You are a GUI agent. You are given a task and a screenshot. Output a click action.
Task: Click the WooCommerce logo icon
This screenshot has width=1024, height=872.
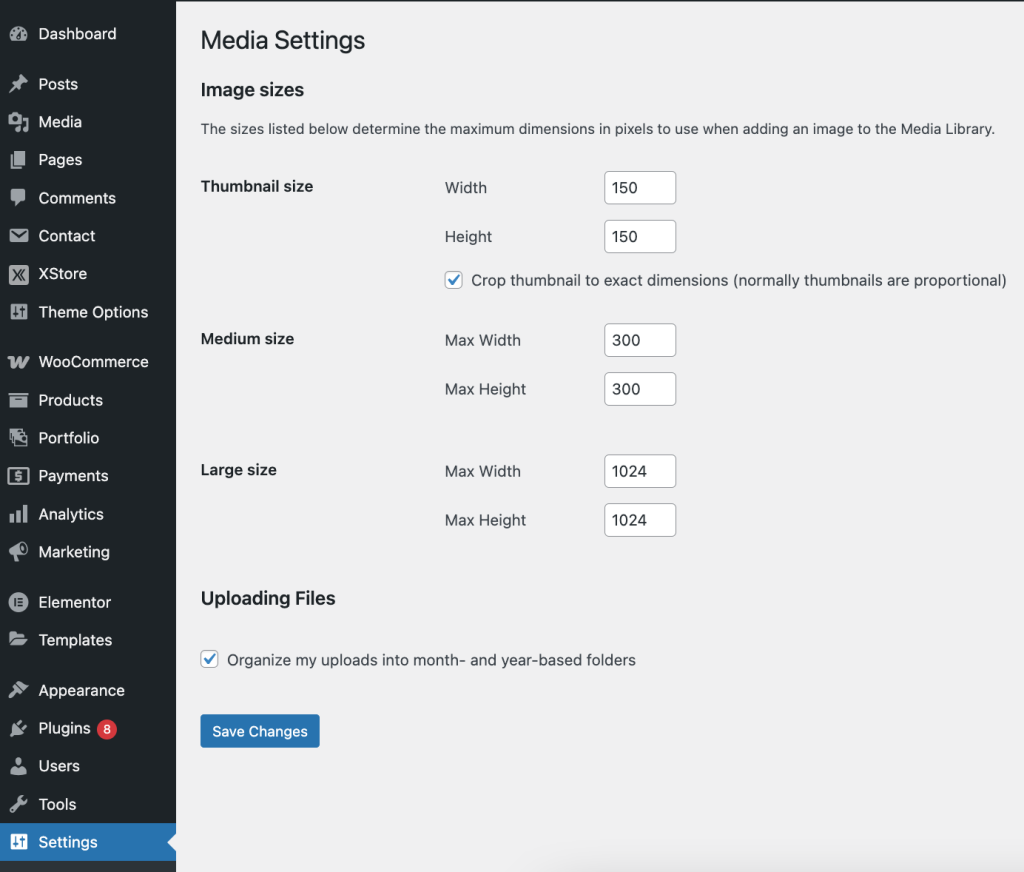click(x=18, y=362)
